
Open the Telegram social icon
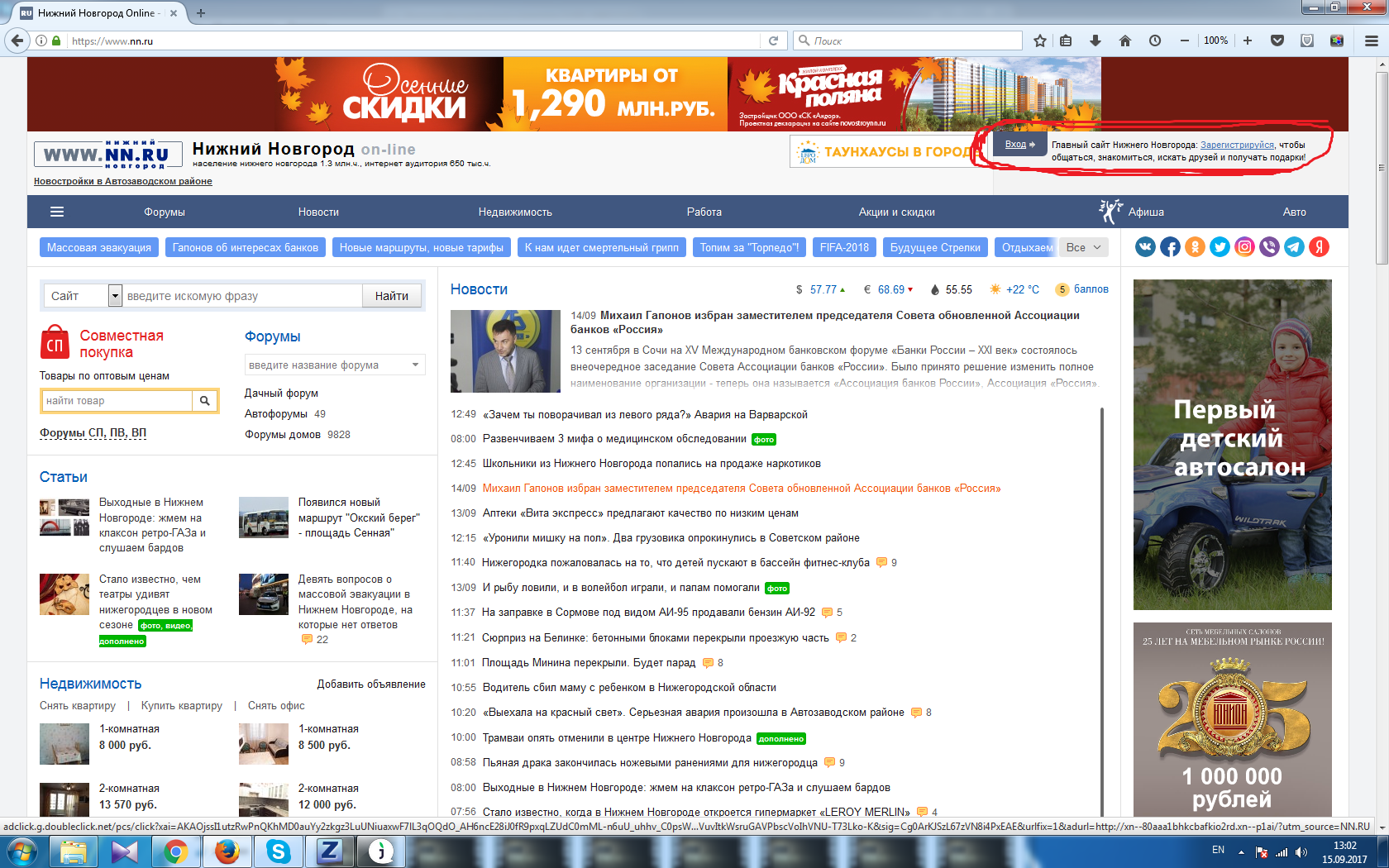(x=1294, y=247)
